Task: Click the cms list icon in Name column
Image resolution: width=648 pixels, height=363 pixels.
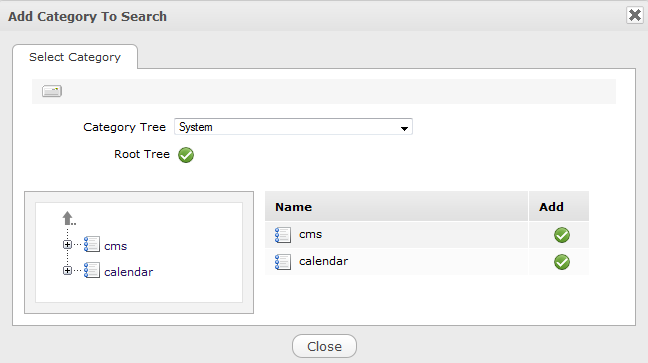Action: 283,235
